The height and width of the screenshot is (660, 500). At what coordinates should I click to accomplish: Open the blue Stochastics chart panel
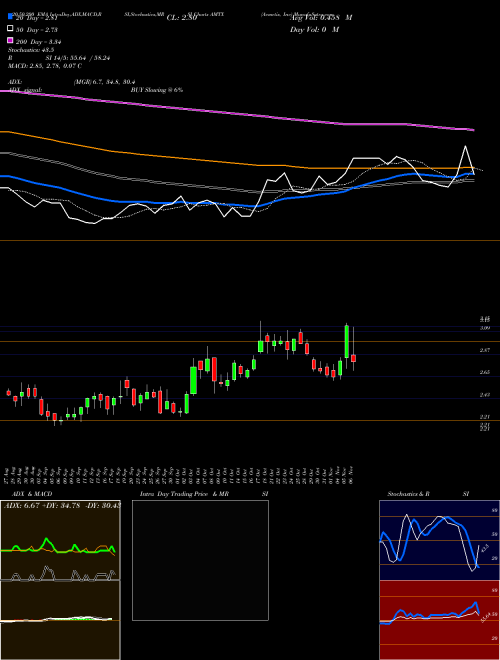point(439,540)
